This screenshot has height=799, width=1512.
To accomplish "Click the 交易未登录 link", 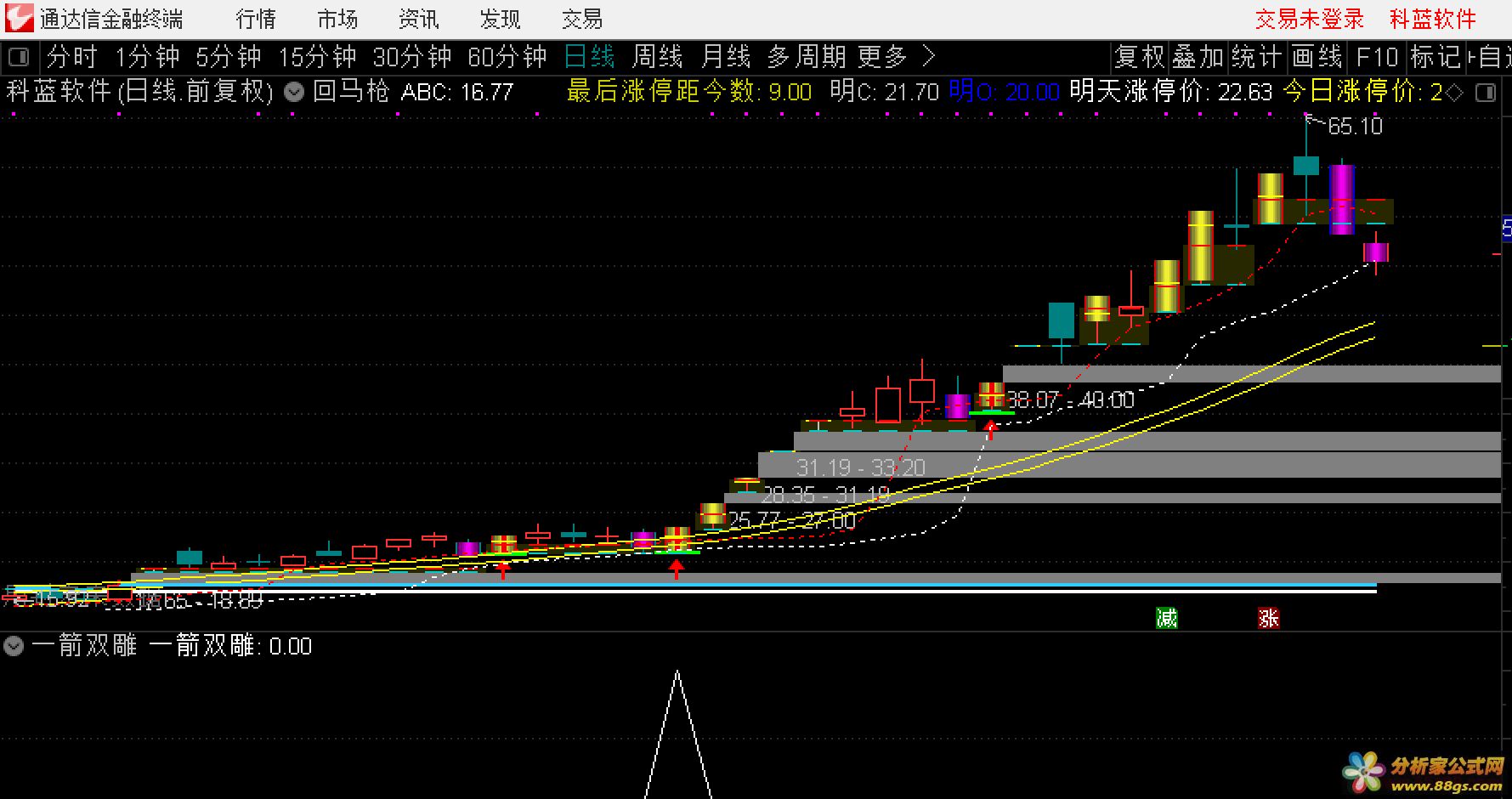I will 1310,19.
